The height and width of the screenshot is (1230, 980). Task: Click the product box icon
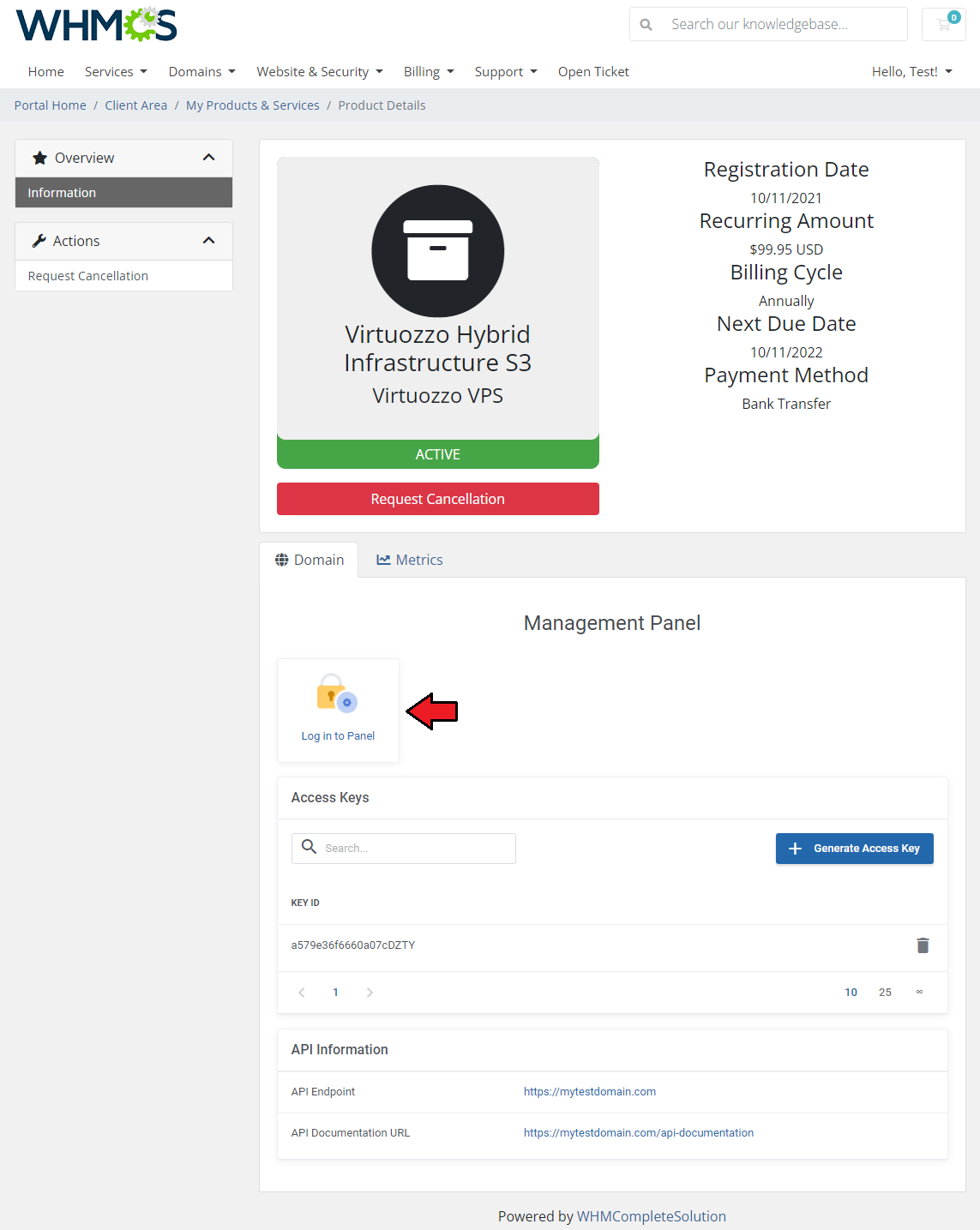click(x=437, y=251)
